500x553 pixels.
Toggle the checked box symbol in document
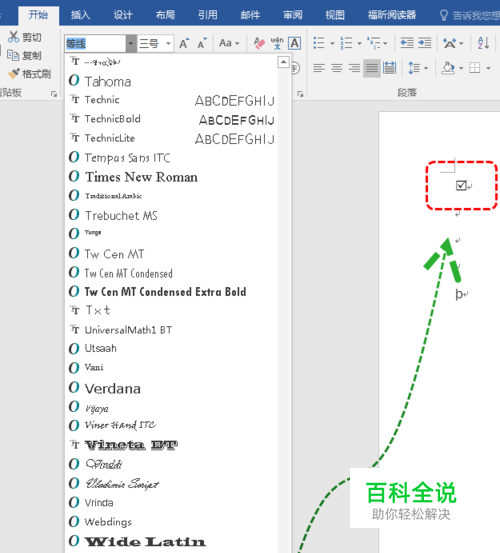tap(461, 185)
